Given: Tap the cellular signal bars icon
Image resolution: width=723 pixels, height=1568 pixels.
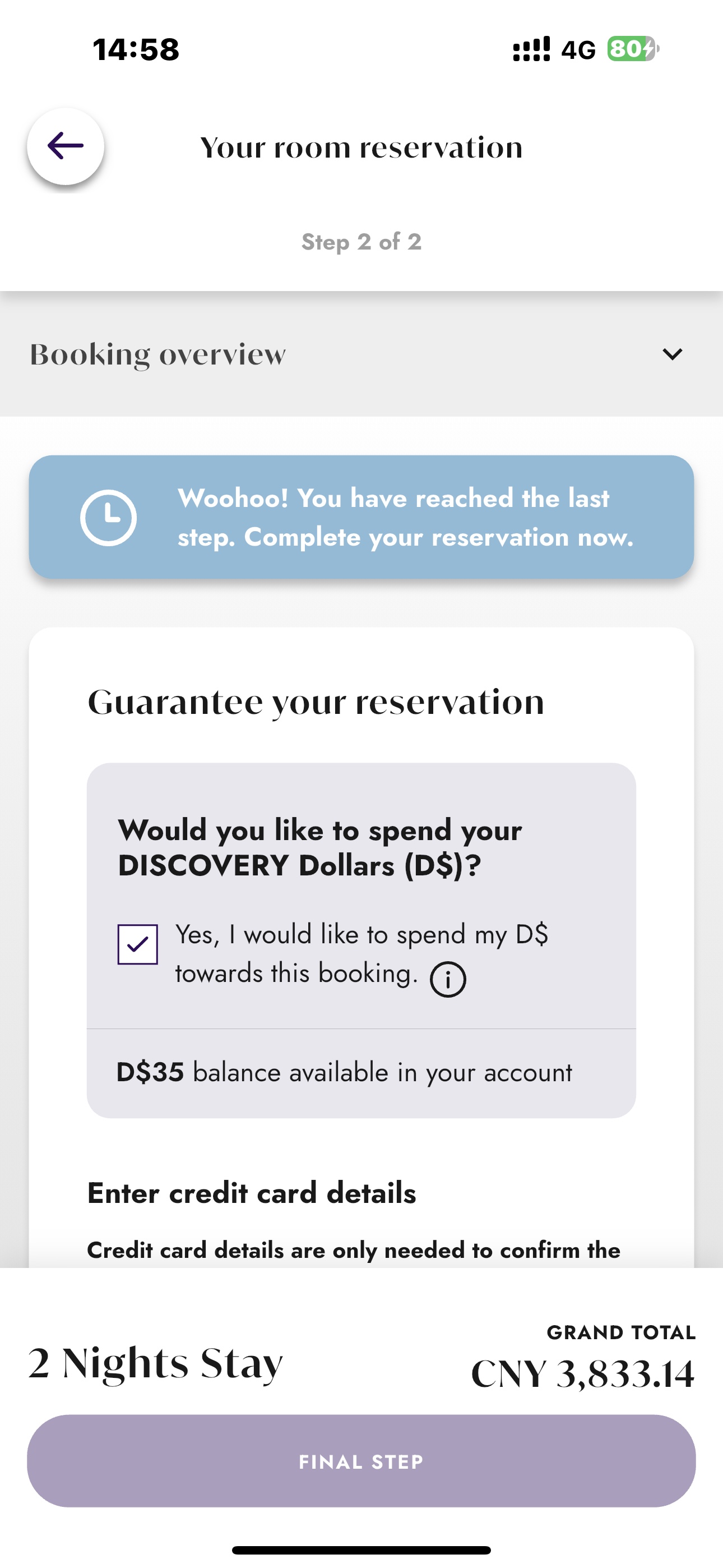Looking at the screenshot, I should point(531,49).
